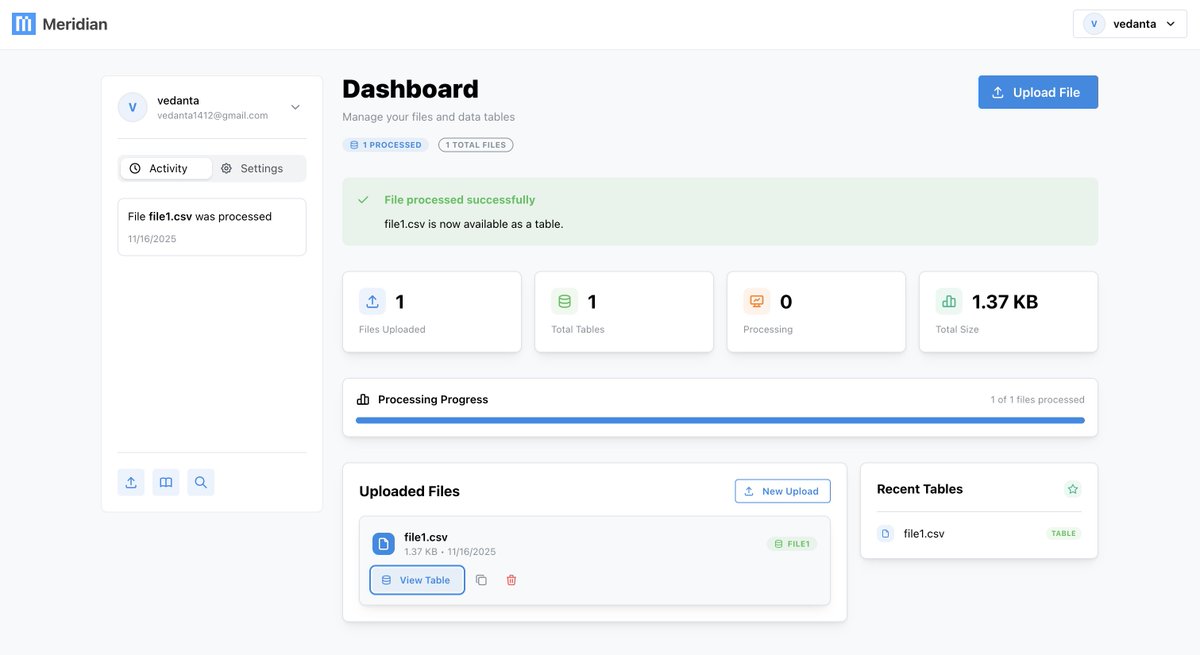Click the Total Size chart icon
Image resolution: width=1200 pixels, height=655 pixels.
pos(949,301)
